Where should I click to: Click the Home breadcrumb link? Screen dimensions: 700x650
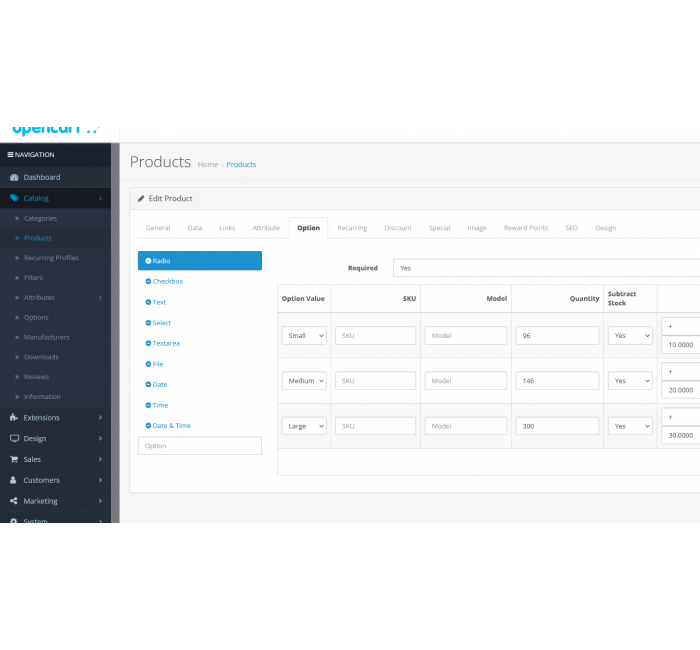pos(208,165)
